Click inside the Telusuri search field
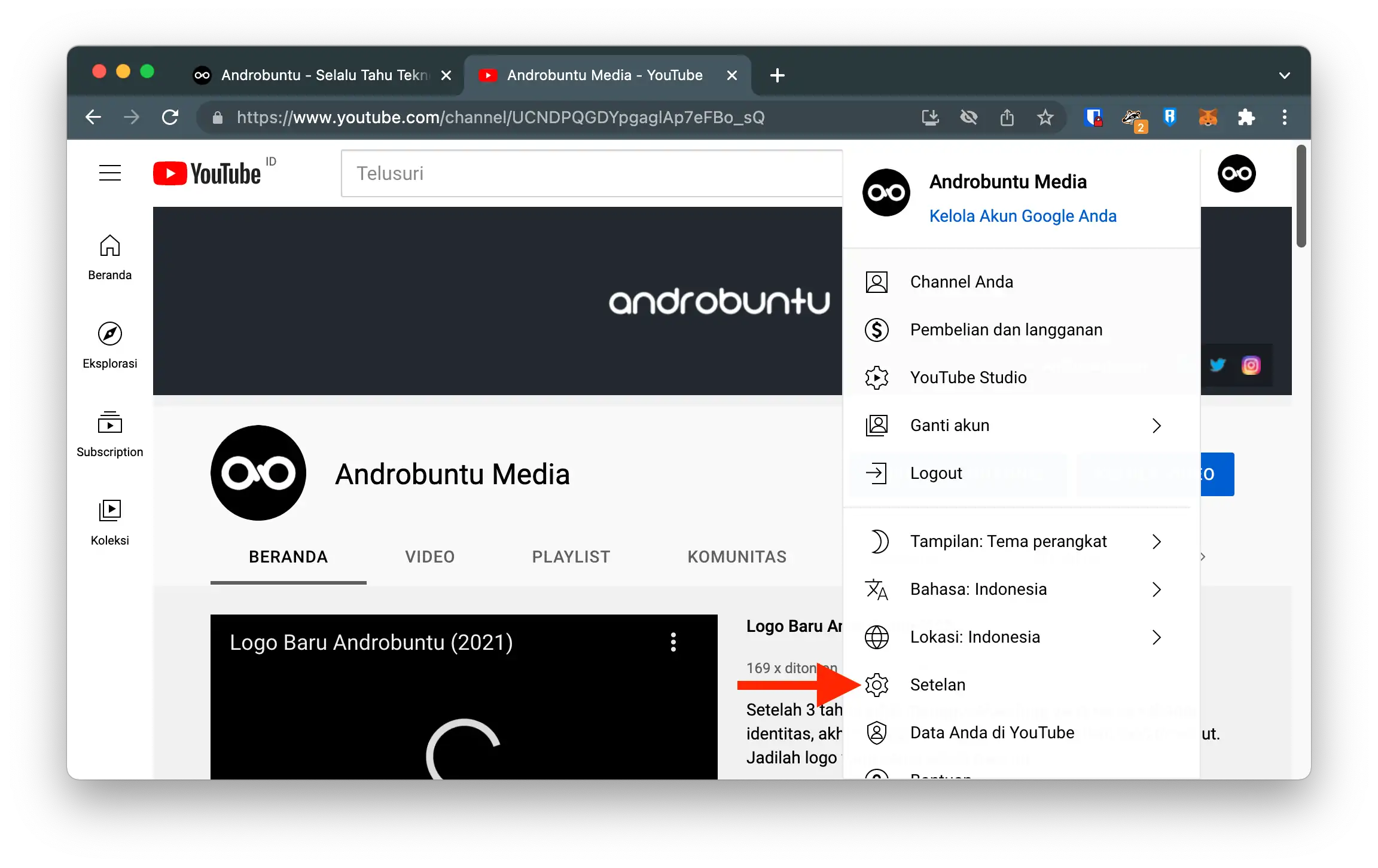The height and width of the screenshot is (868, 1378). tap(592, 173)
